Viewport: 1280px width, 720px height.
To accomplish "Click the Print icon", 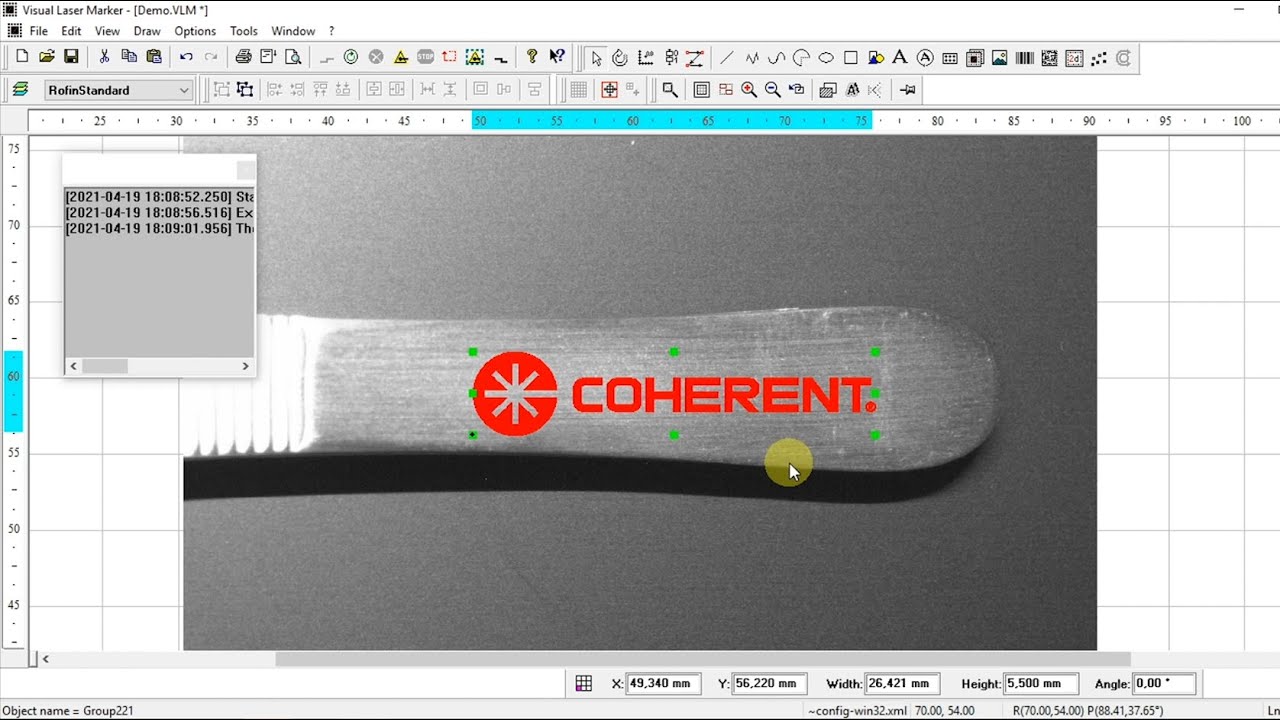I will coord(243,57).
